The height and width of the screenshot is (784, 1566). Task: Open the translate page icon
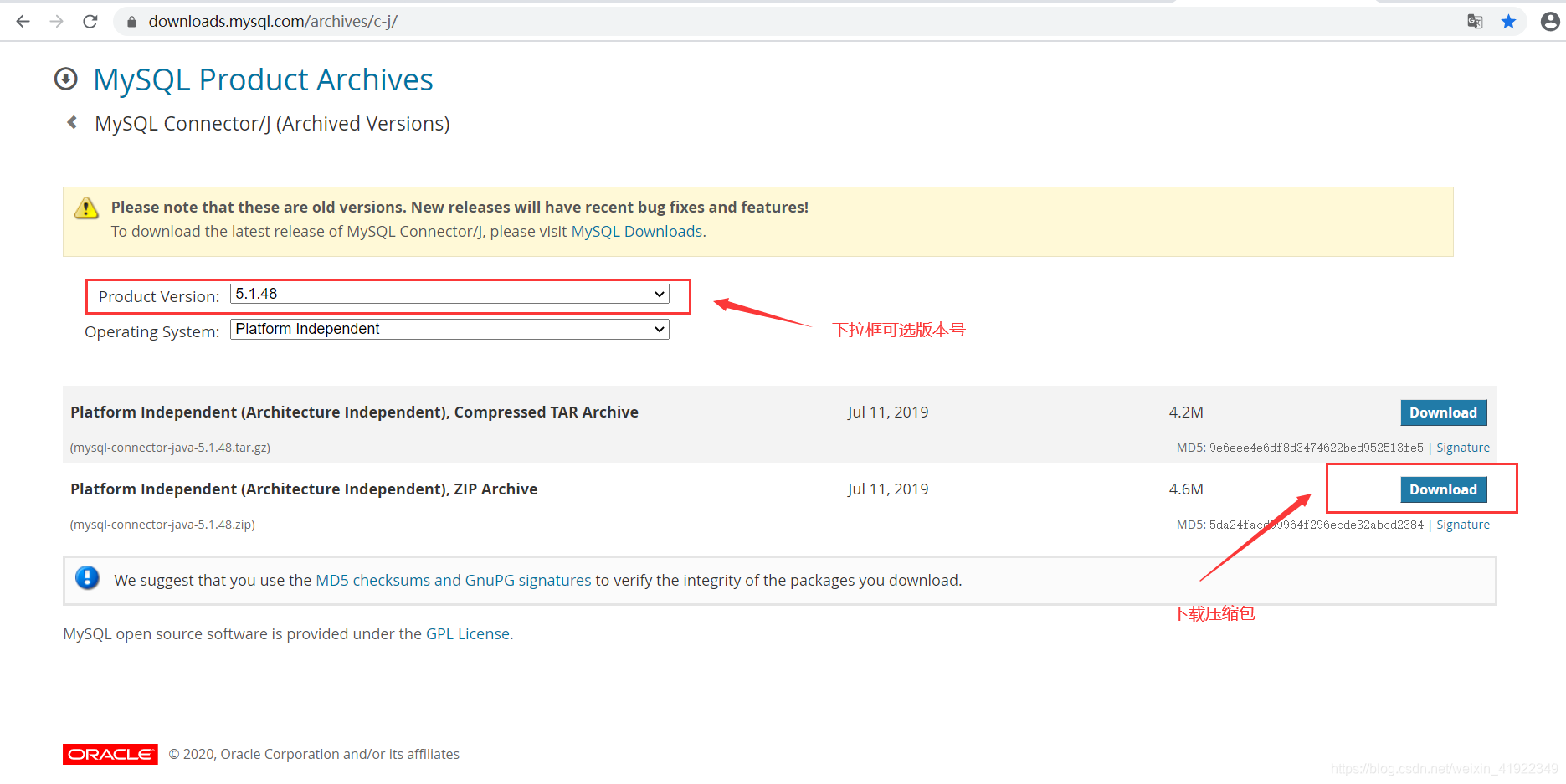coord(1475,22)
